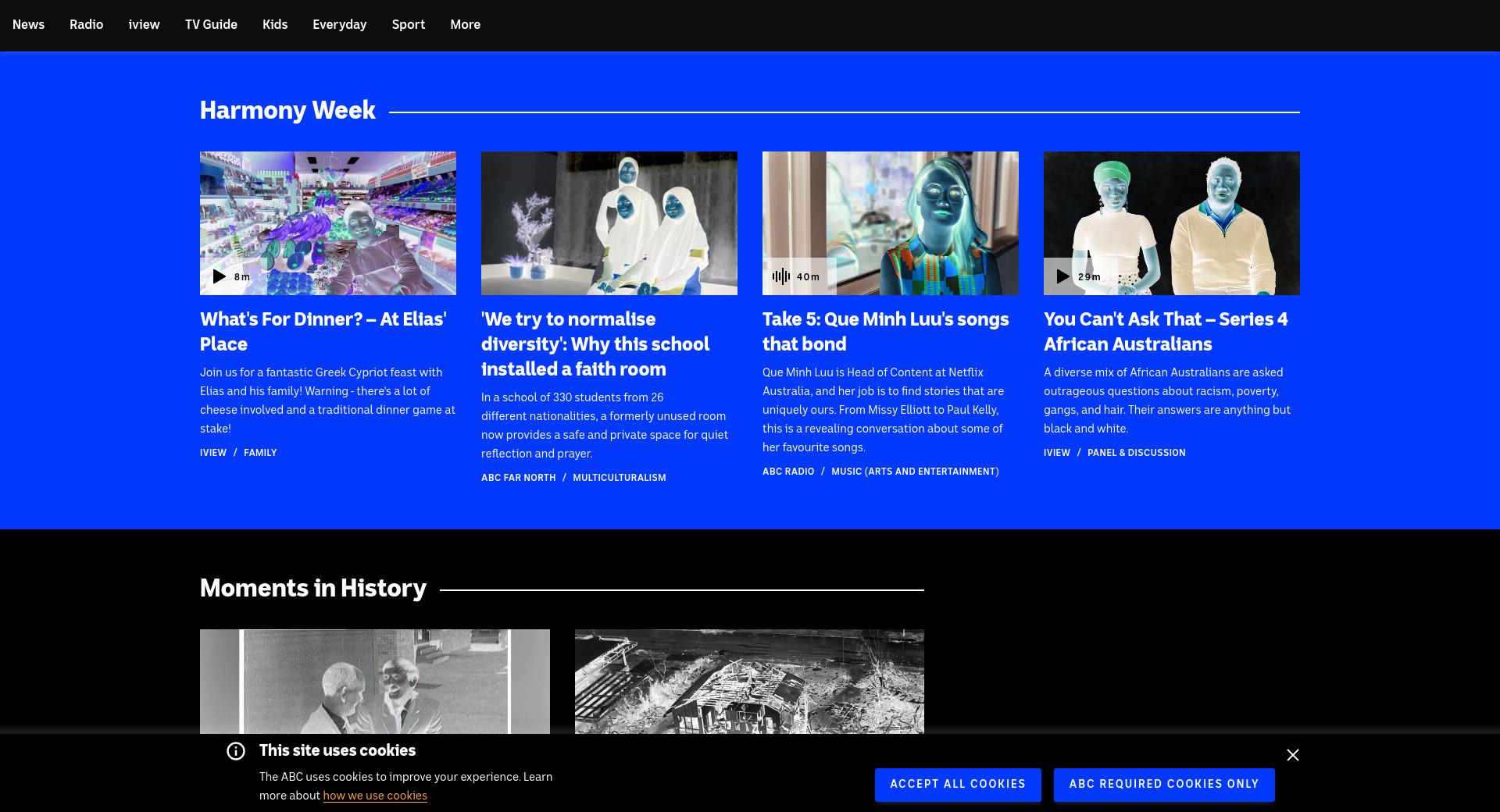Click the play icon on Elias' Place thumbnail
This screenshot has height=812, width=1500.
pyautogui.click(x=220, y=276)
